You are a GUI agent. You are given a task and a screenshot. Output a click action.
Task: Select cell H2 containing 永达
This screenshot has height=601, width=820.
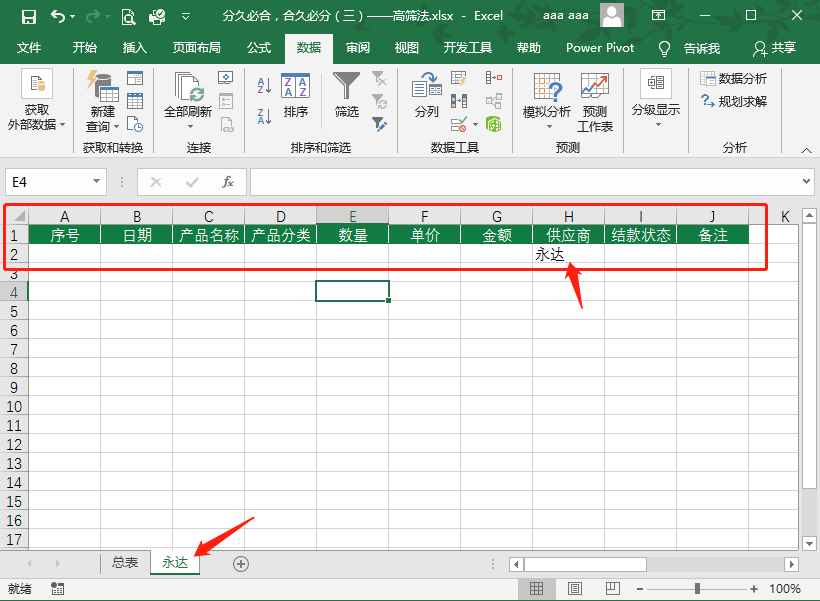pyautogui.click(x=568, y=255)
